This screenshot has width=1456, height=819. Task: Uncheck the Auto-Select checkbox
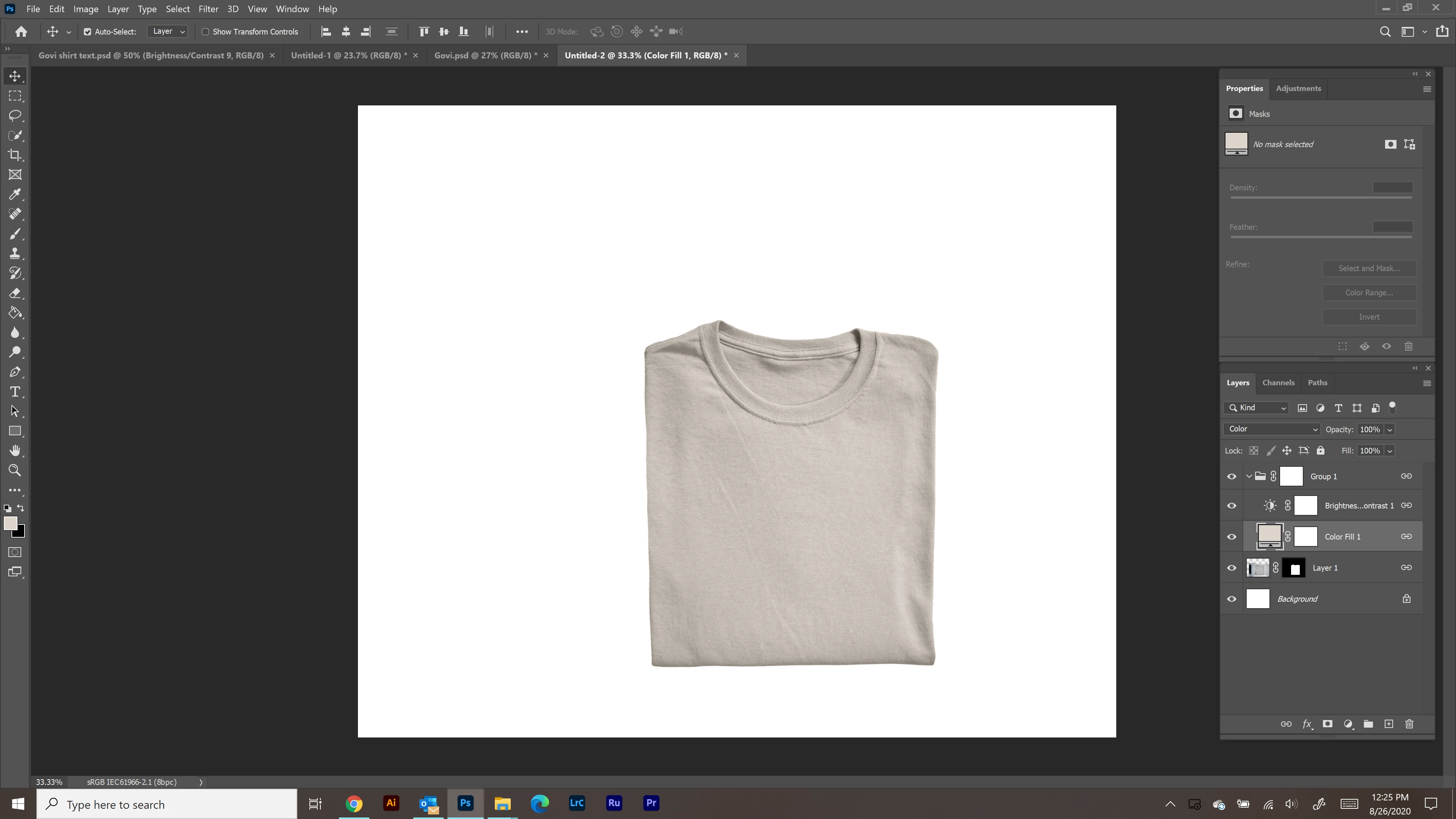pyautogui.click(x=88, y=31)
